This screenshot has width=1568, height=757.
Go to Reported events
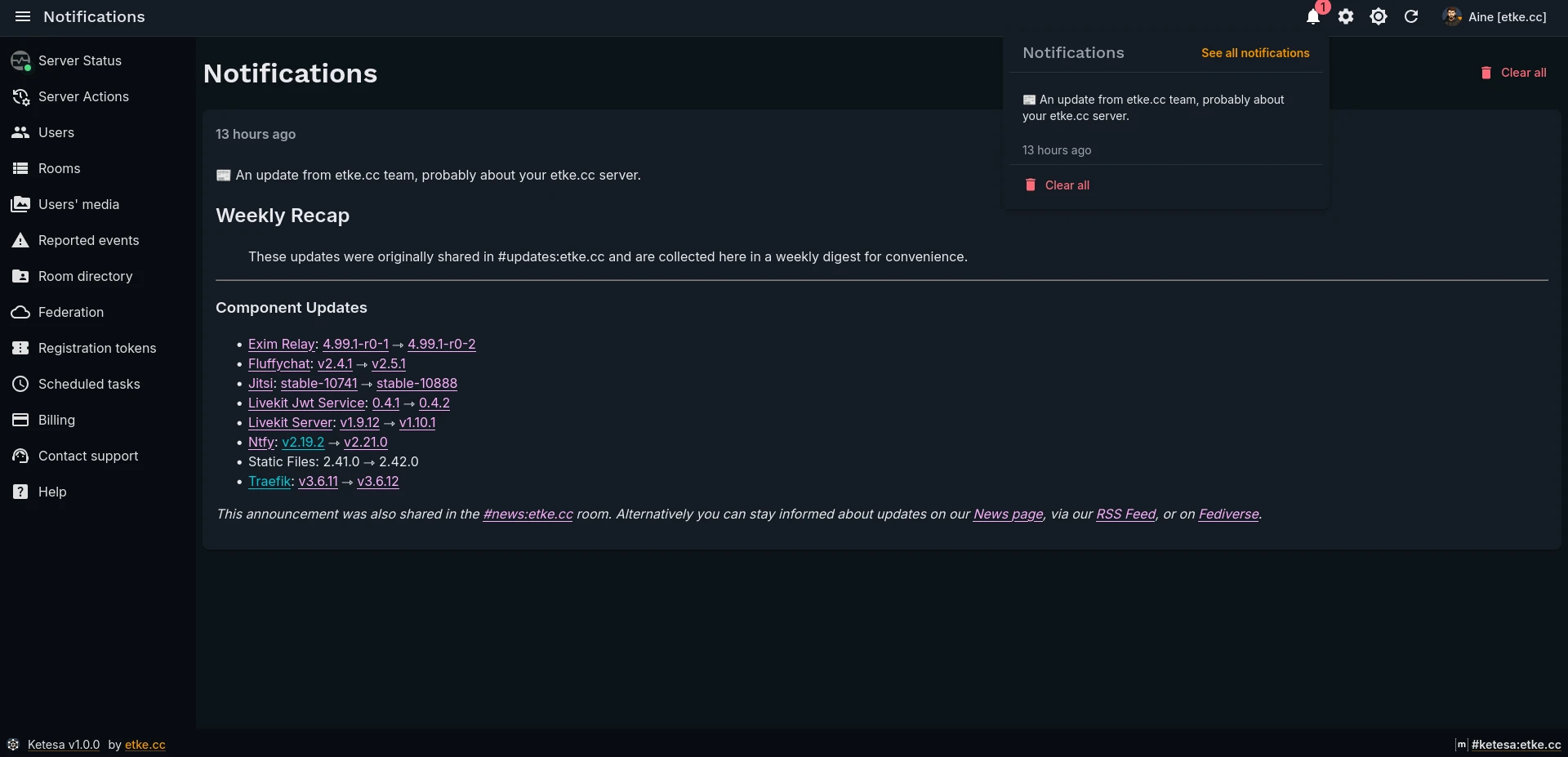click(98, 240)
